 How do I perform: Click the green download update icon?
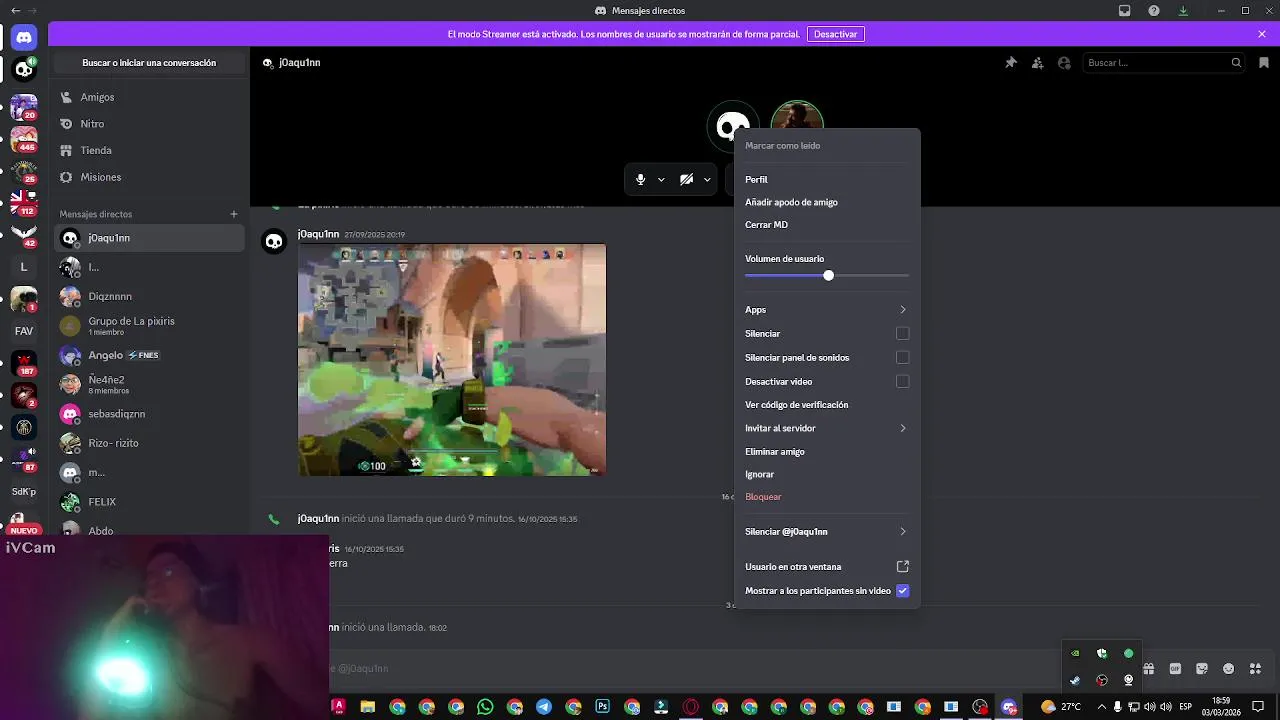[1183, 11]
